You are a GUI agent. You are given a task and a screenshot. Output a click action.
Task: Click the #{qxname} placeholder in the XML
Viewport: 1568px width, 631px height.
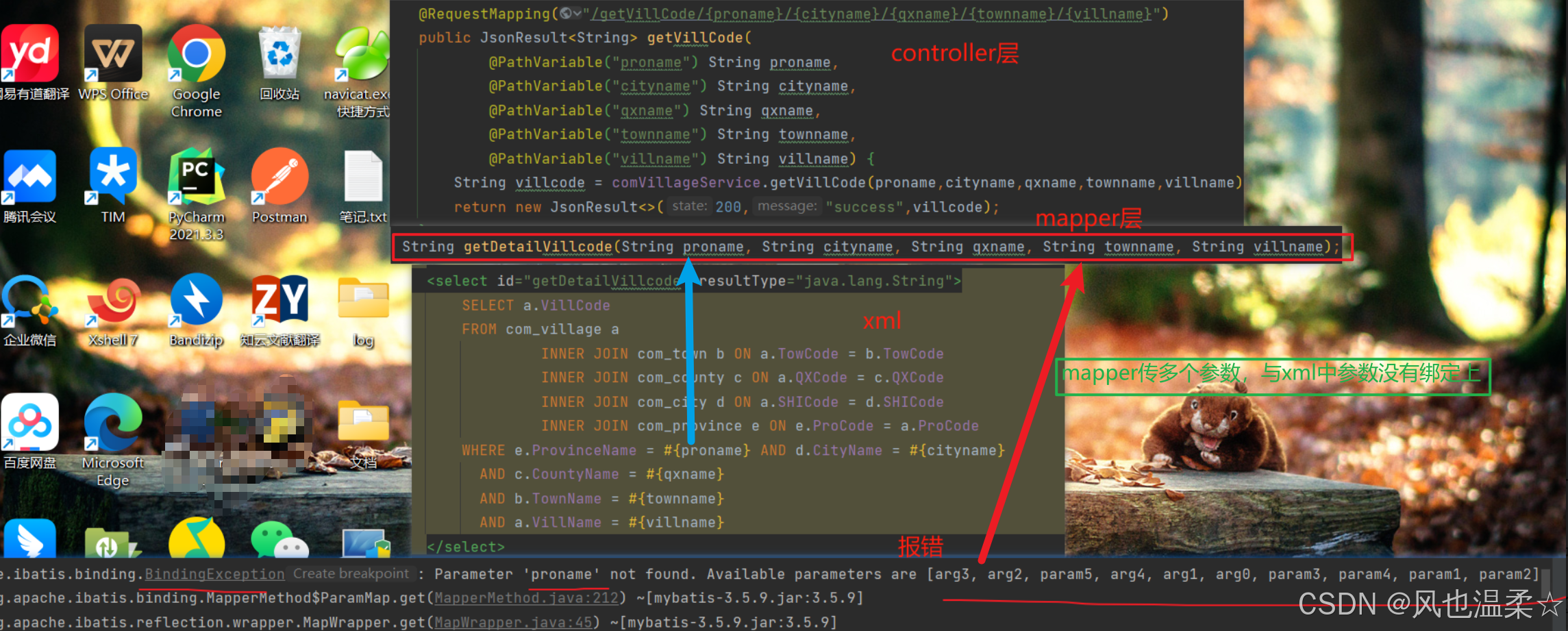[x=685, y=474]
